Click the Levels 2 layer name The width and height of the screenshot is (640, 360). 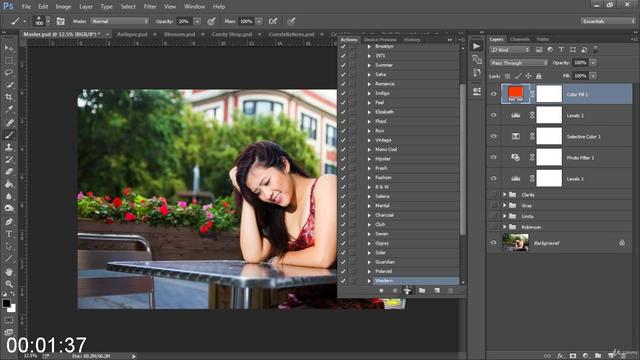coord(575,116)
